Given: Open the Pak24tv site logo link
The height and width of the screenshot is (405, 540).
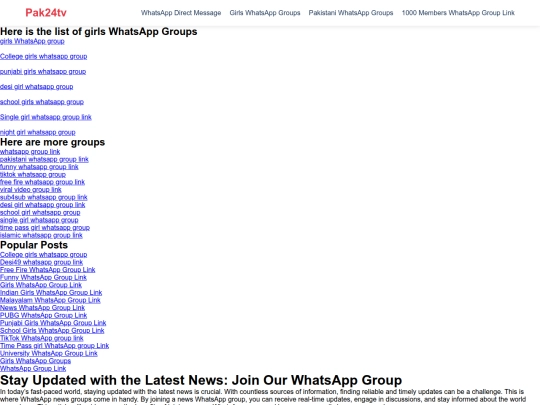Looking at the screenshot, I should [46, 13].
